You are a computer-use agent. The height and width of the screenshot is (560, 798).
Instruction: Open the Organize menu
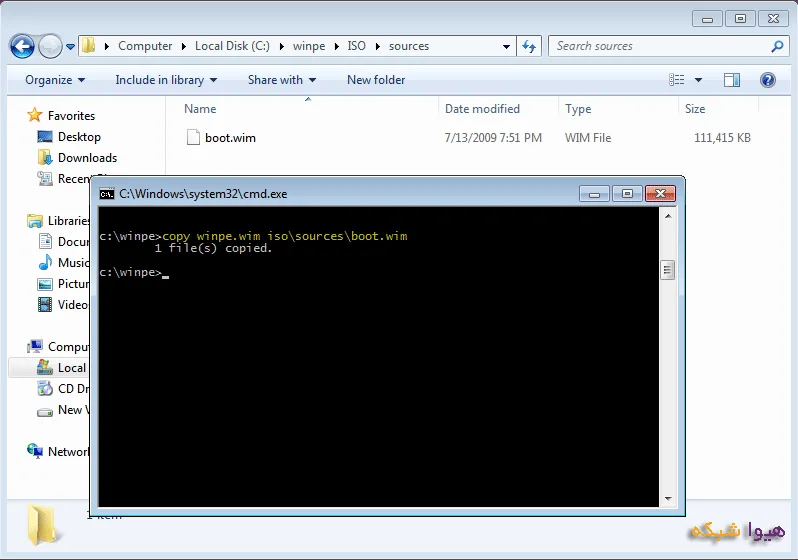click(55, 80)
